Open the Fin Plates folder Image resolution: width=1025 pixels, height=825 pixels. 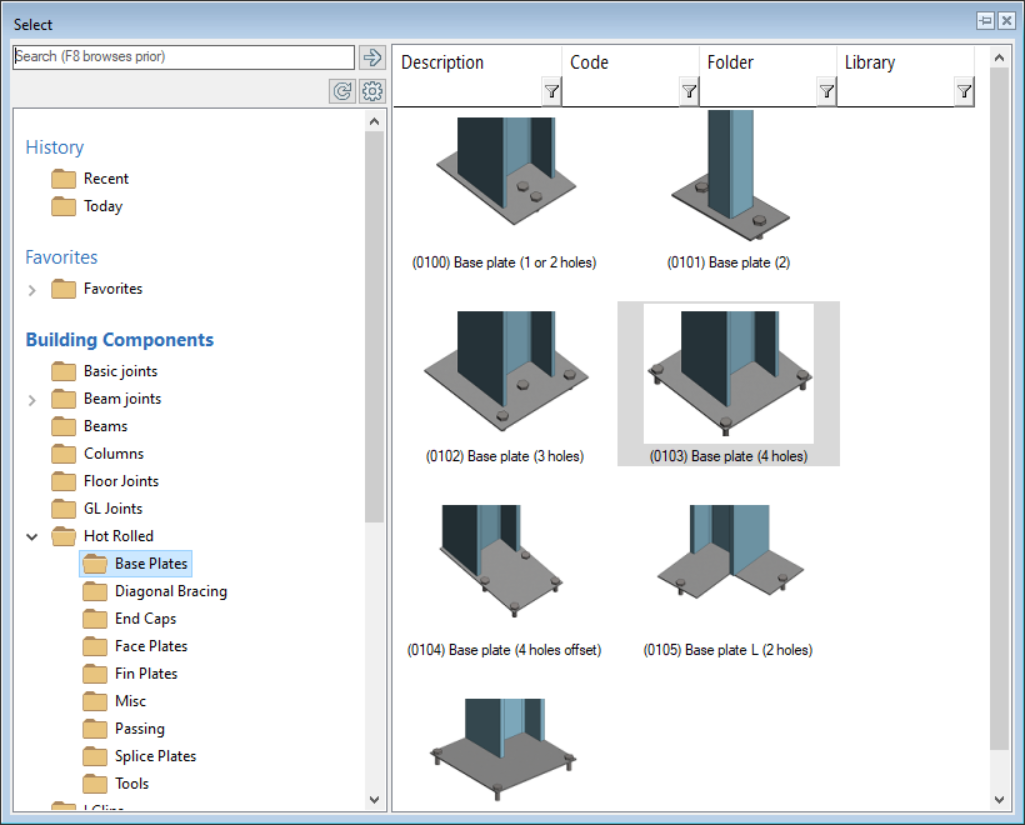pos(123,673)
